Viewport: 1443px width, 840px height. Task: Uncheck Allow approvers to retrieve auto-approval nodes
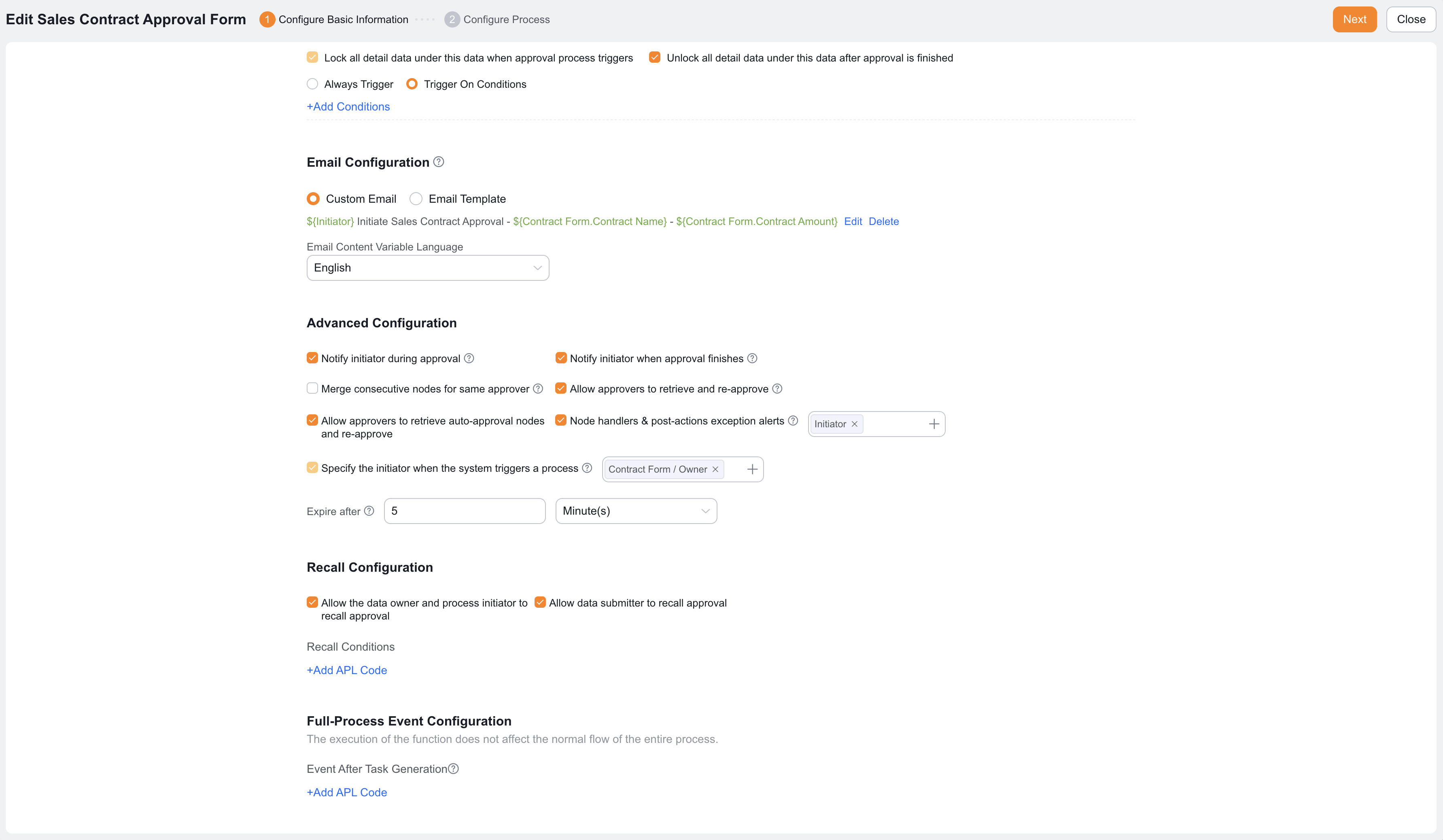click(x=312, y=420)
